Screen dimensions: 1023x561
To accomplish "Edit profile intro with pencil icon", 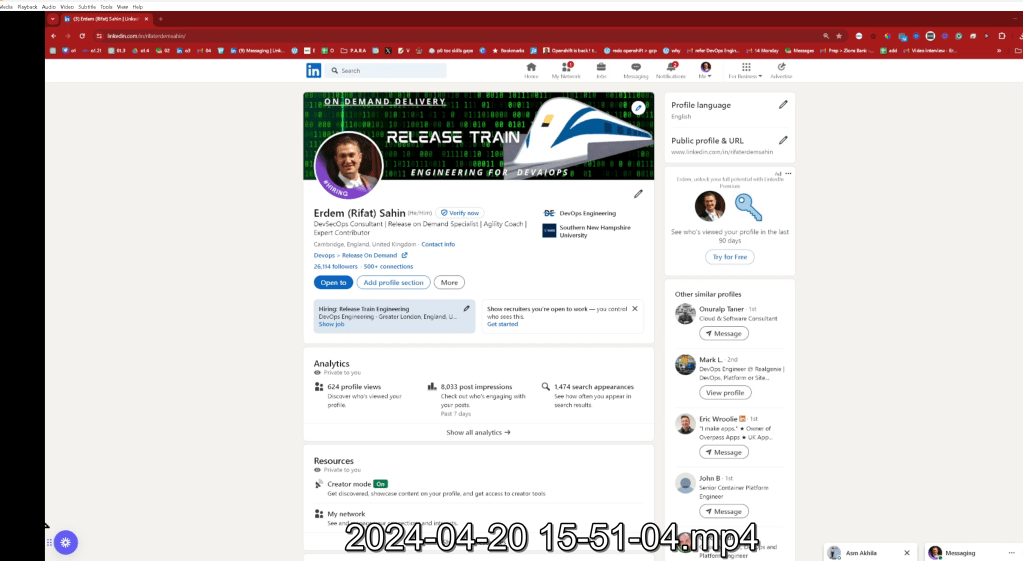I will pyautogui.click(x=638, y=194).
